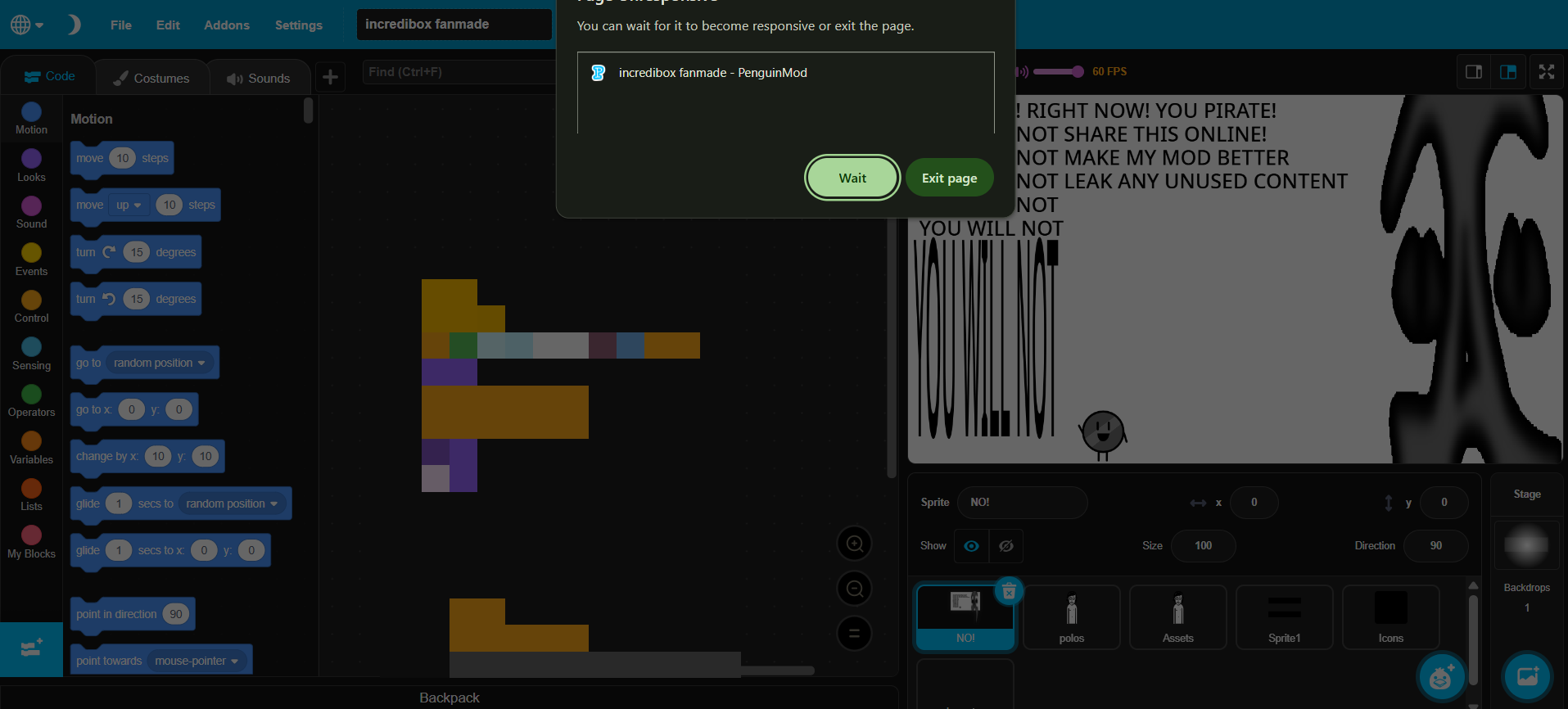The height and width of the screenshot is (709, 1568).
Task: Open the Addons menu
Action: pos(227,25)
